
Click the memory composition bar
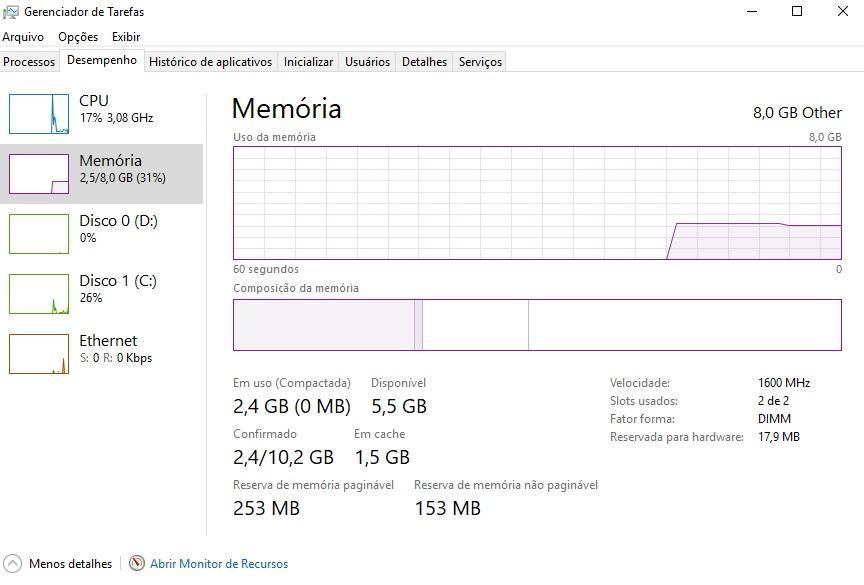pyautogui.click(x=537, y=325)
